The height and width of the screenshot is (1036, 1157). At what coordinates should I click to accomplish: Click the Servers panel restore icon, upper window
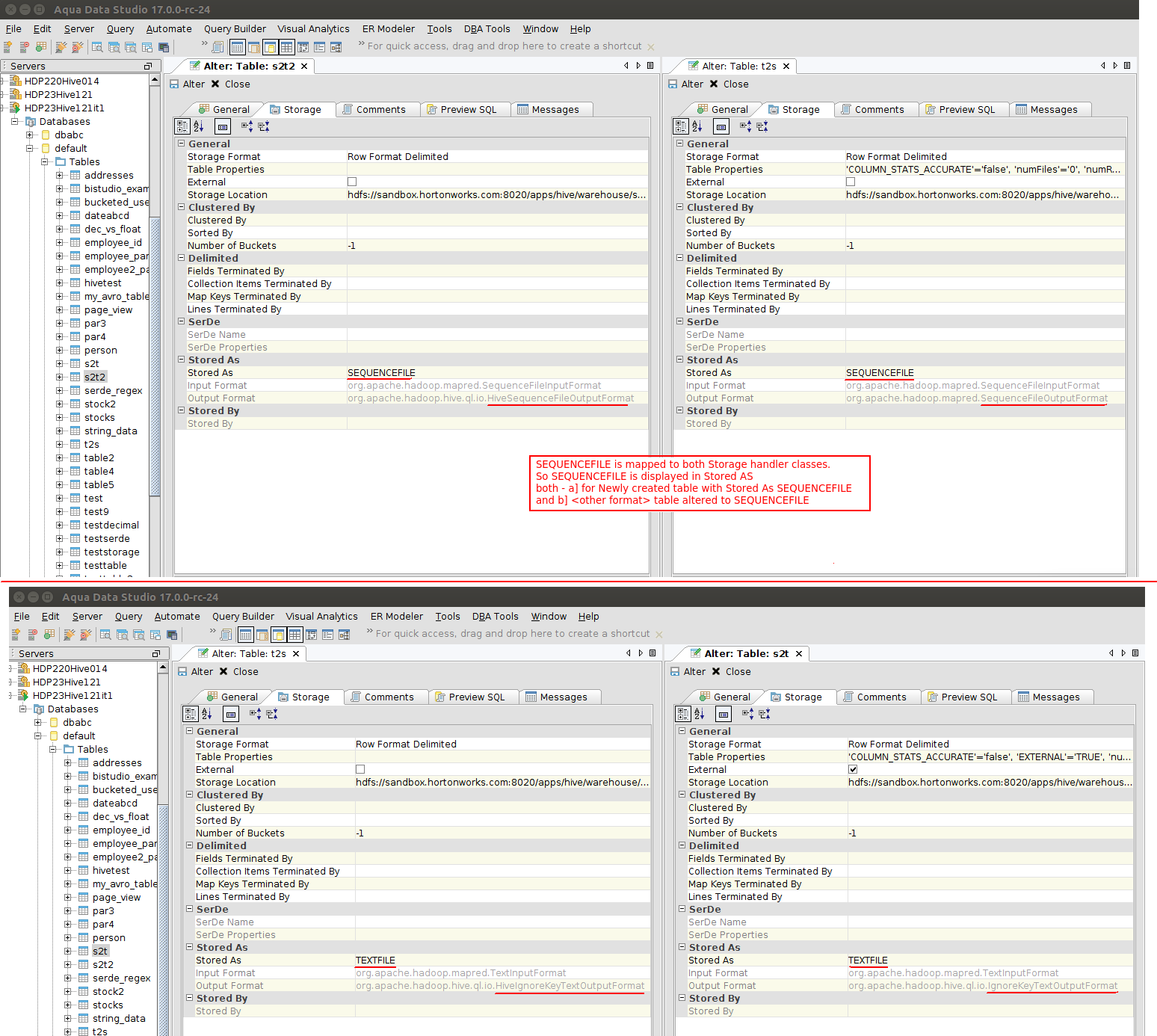click(x=148, y=67)
